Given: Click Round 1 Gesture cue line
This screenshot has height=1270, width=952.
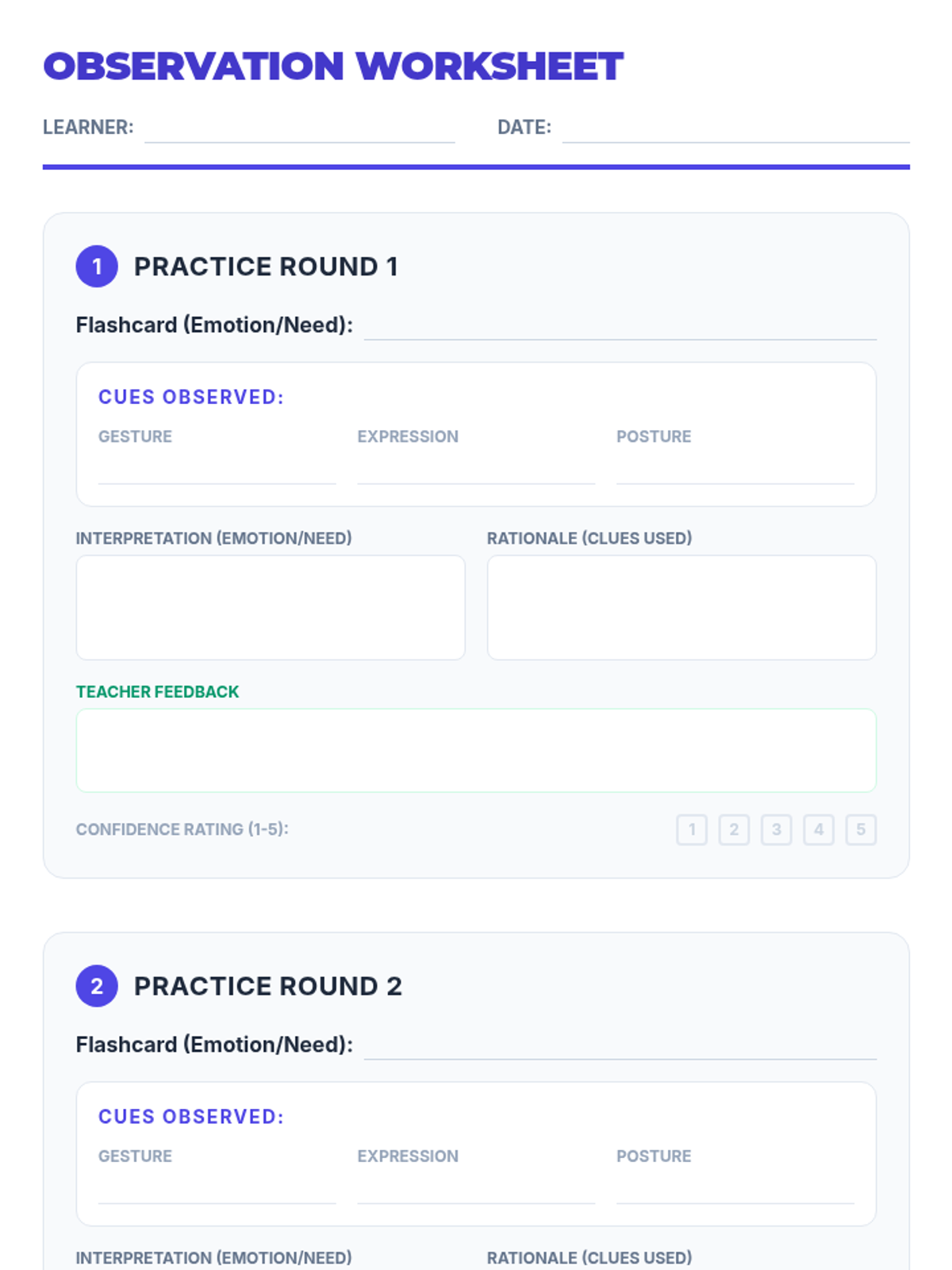Looking at the screenshot, I should [x=217, y=471].
